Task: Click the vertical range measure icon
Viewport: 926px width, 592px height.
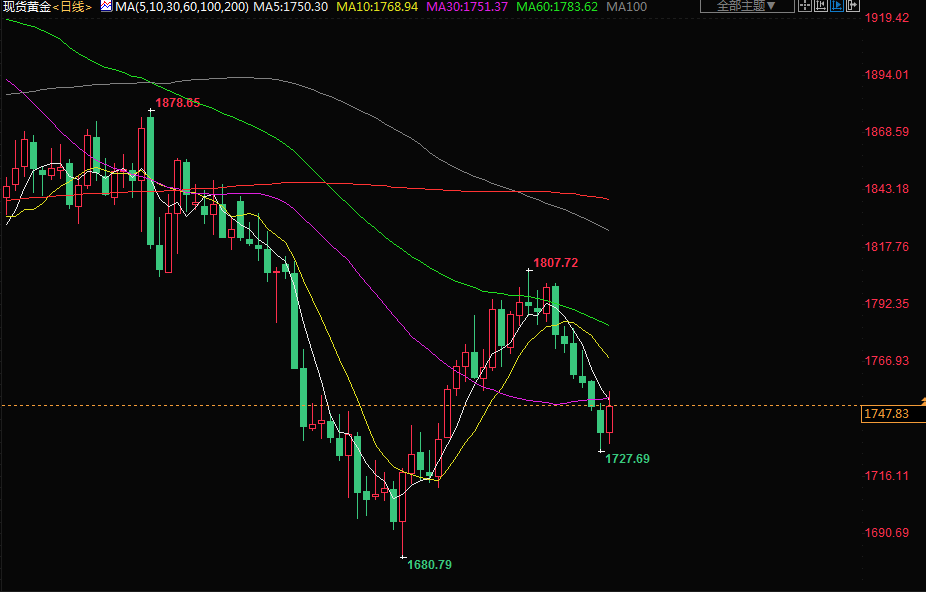Action: (x=820, y=5)
